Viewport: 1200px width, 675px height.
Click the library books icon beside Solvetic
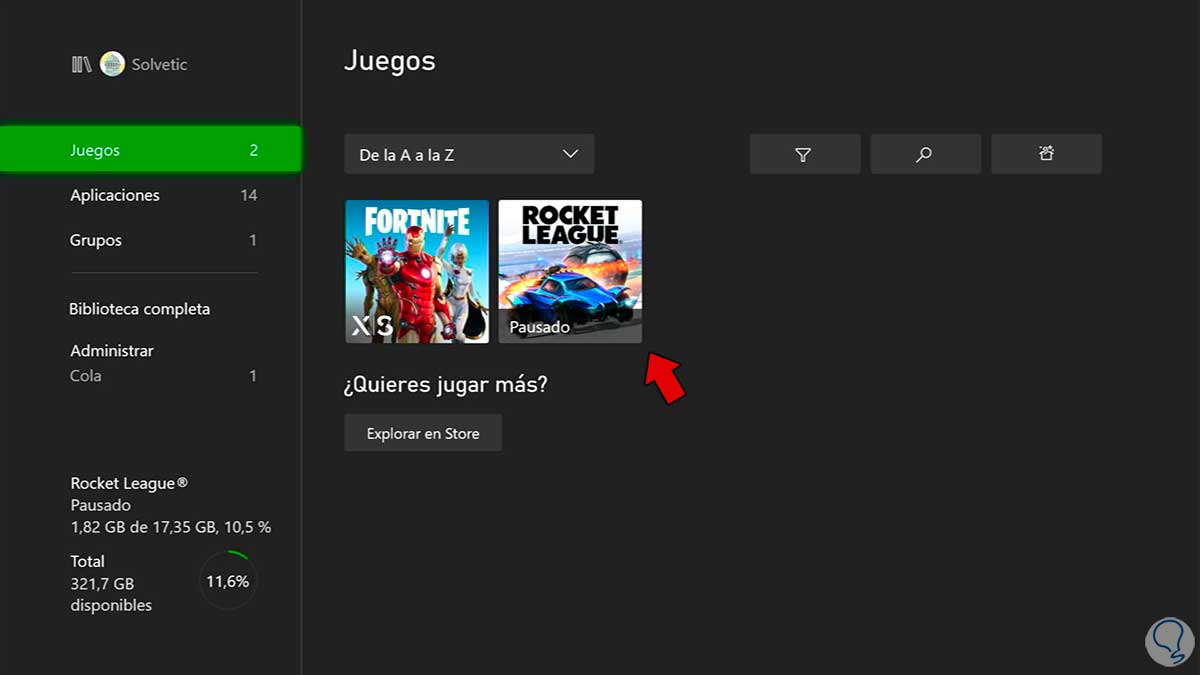pyautogui.click(x=82, y=64)
